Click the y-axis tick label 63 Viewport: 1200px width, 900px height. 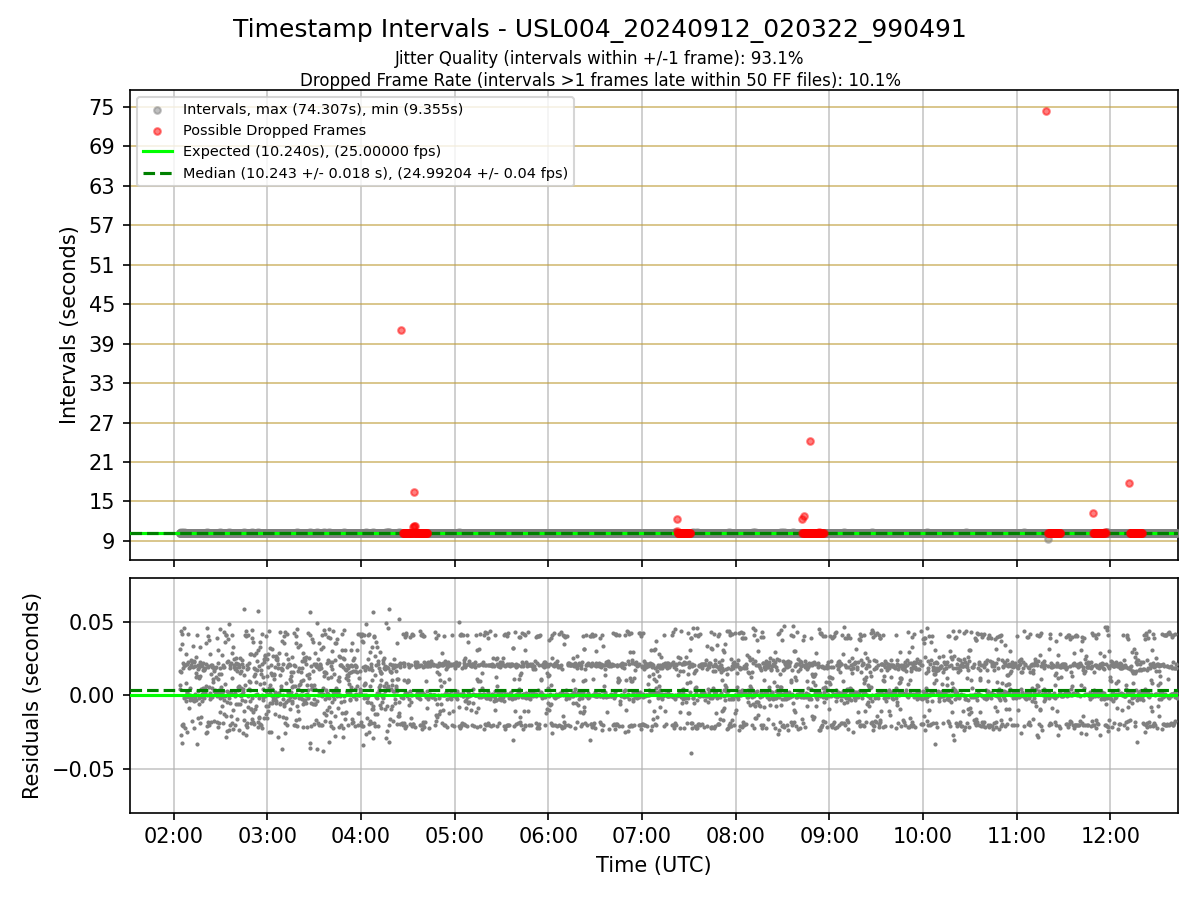tap(103, 186)
